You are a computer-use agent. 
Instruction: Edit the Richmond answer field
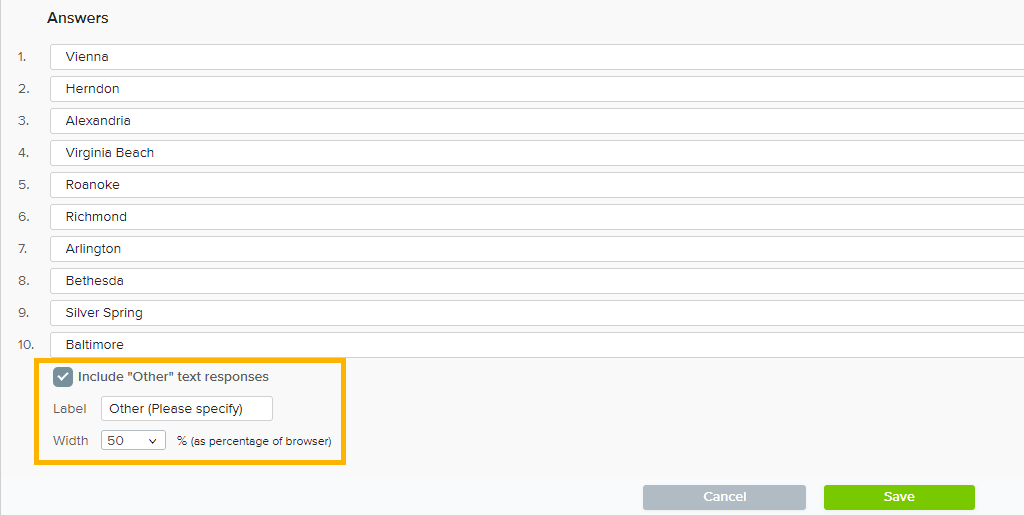point(536,217)
